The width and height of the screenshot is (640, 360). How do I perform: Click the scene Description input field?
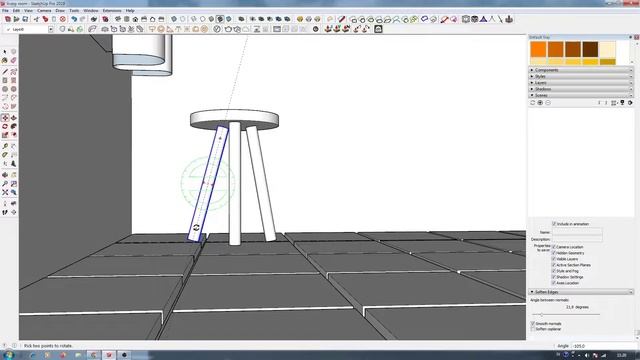pos(577,239)
